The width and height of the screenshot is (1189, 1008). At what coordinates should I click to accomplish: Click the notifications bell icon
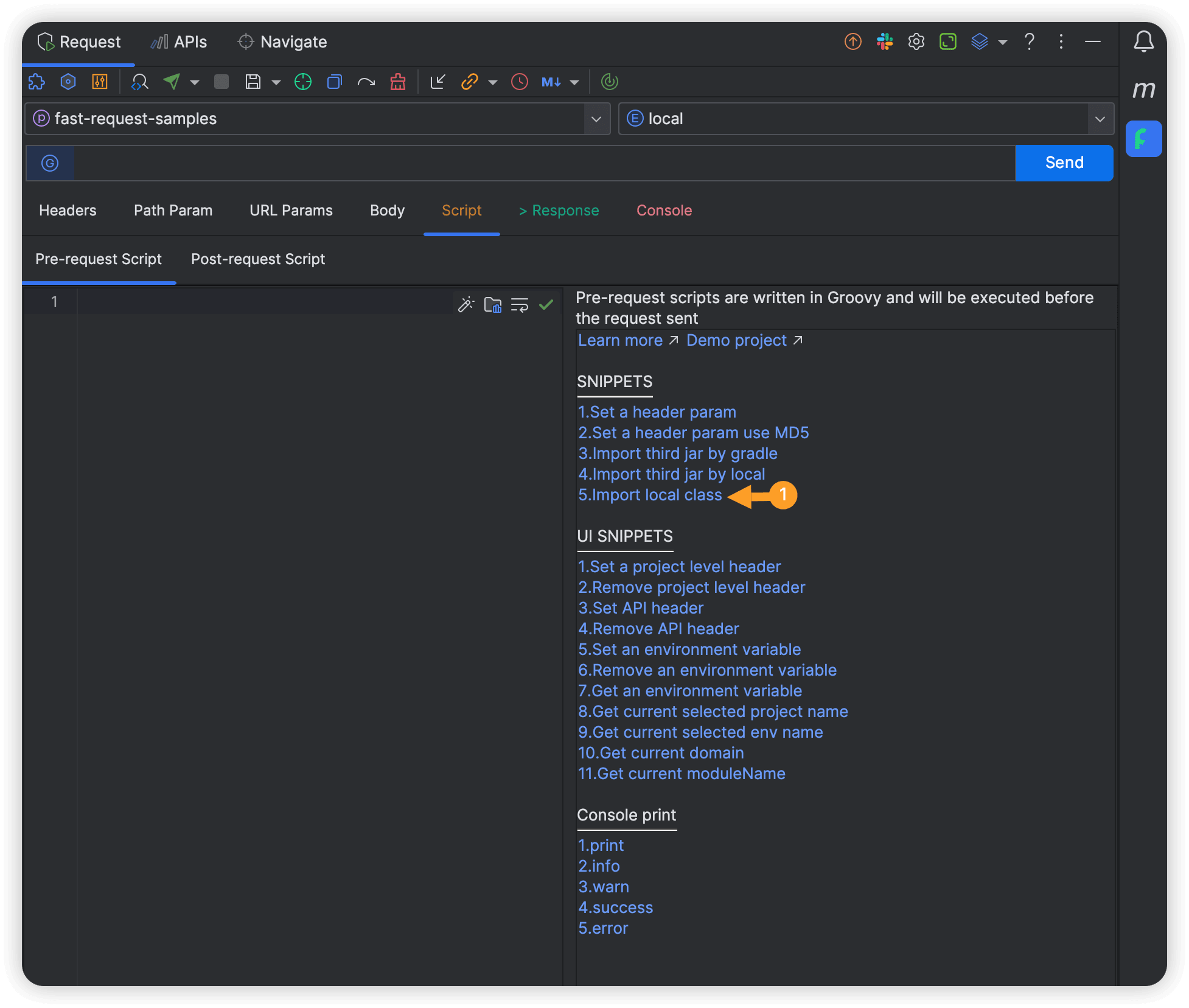[1143, 41]
